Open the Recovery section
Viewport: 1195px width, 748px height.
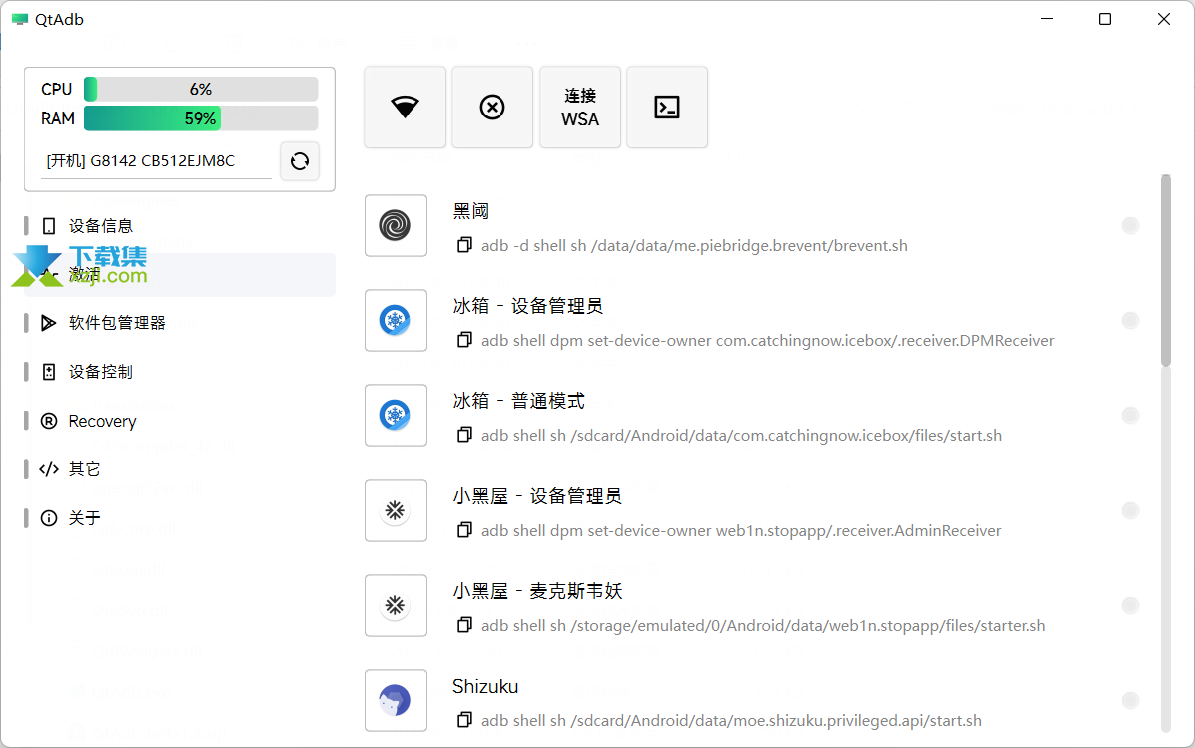[x=180, y=421]
